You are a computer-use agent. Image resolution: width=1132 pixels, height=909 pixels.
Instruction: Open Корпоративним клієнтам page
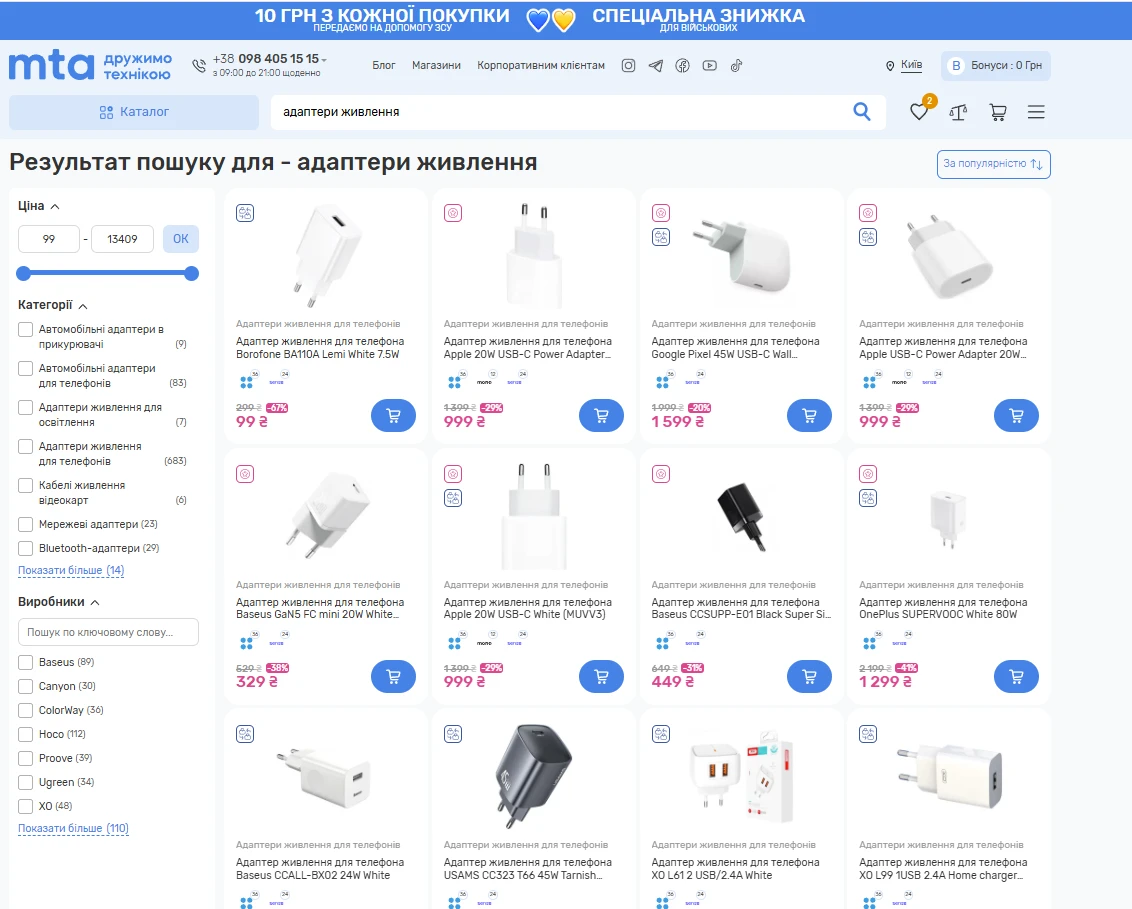(x=541, y=66)
